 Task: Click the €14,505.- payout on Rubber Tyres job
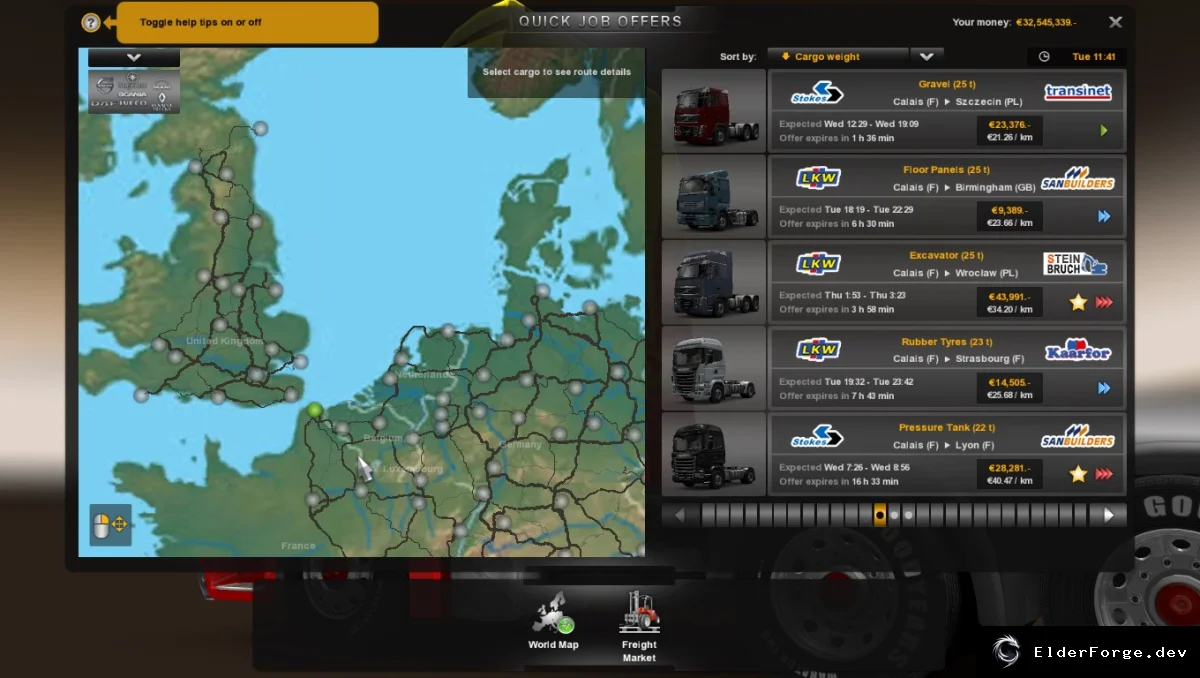pyautogui.click(x=1009, y=383)
